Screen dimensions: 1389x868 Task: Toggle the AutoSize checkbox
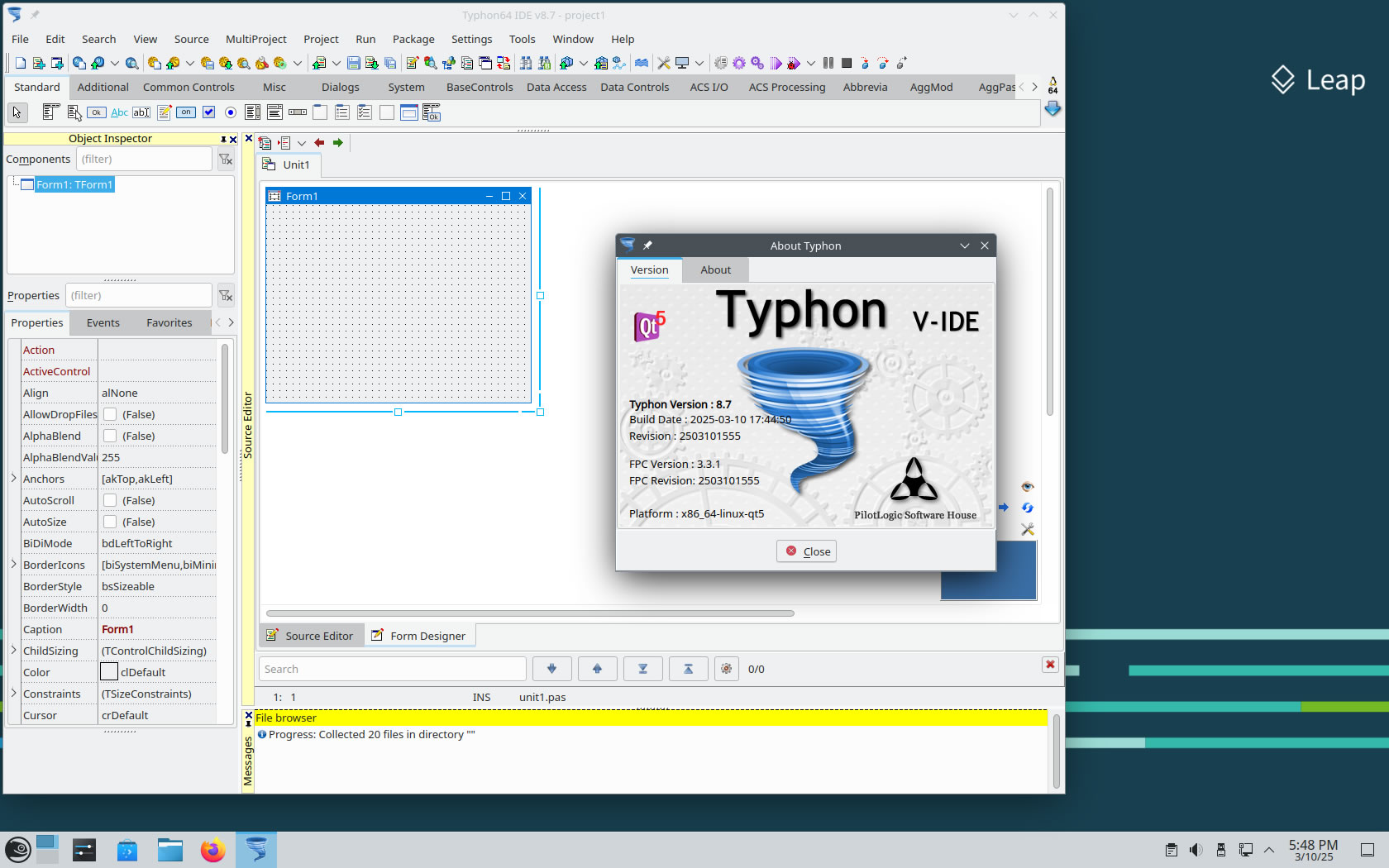click(x=110, y=522)
